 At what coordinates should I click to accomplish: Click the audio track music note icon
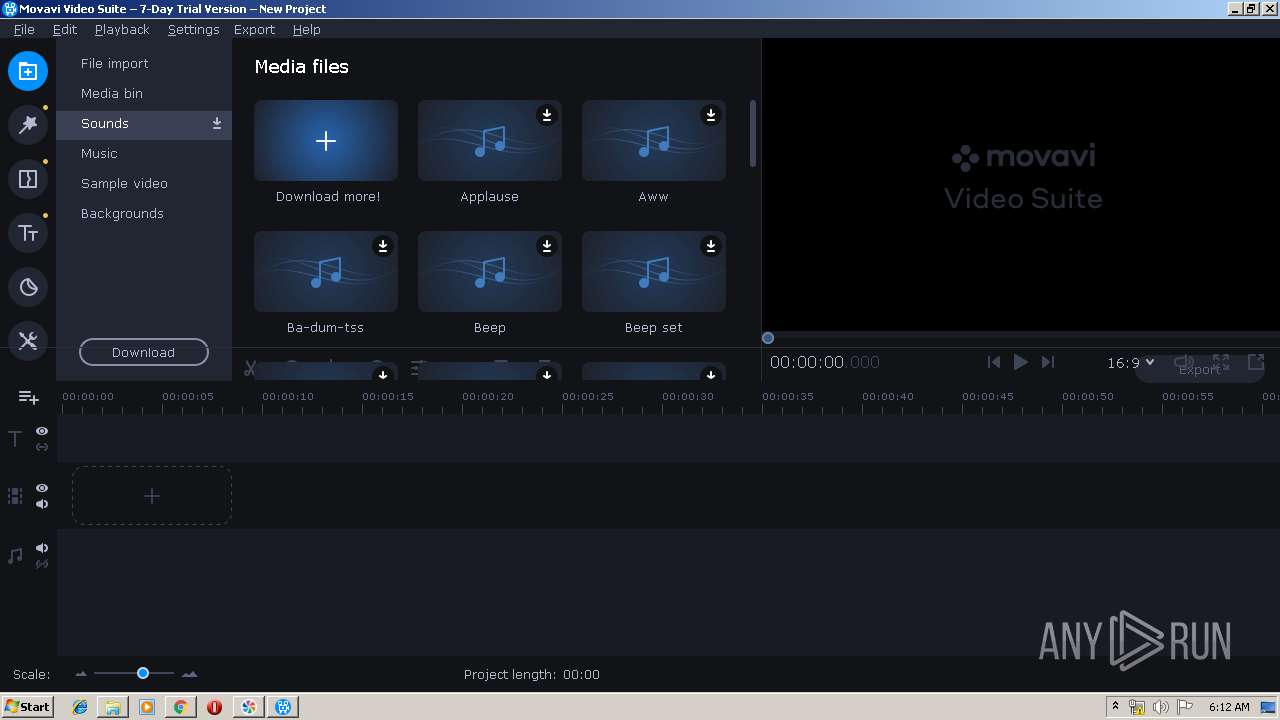15,556
